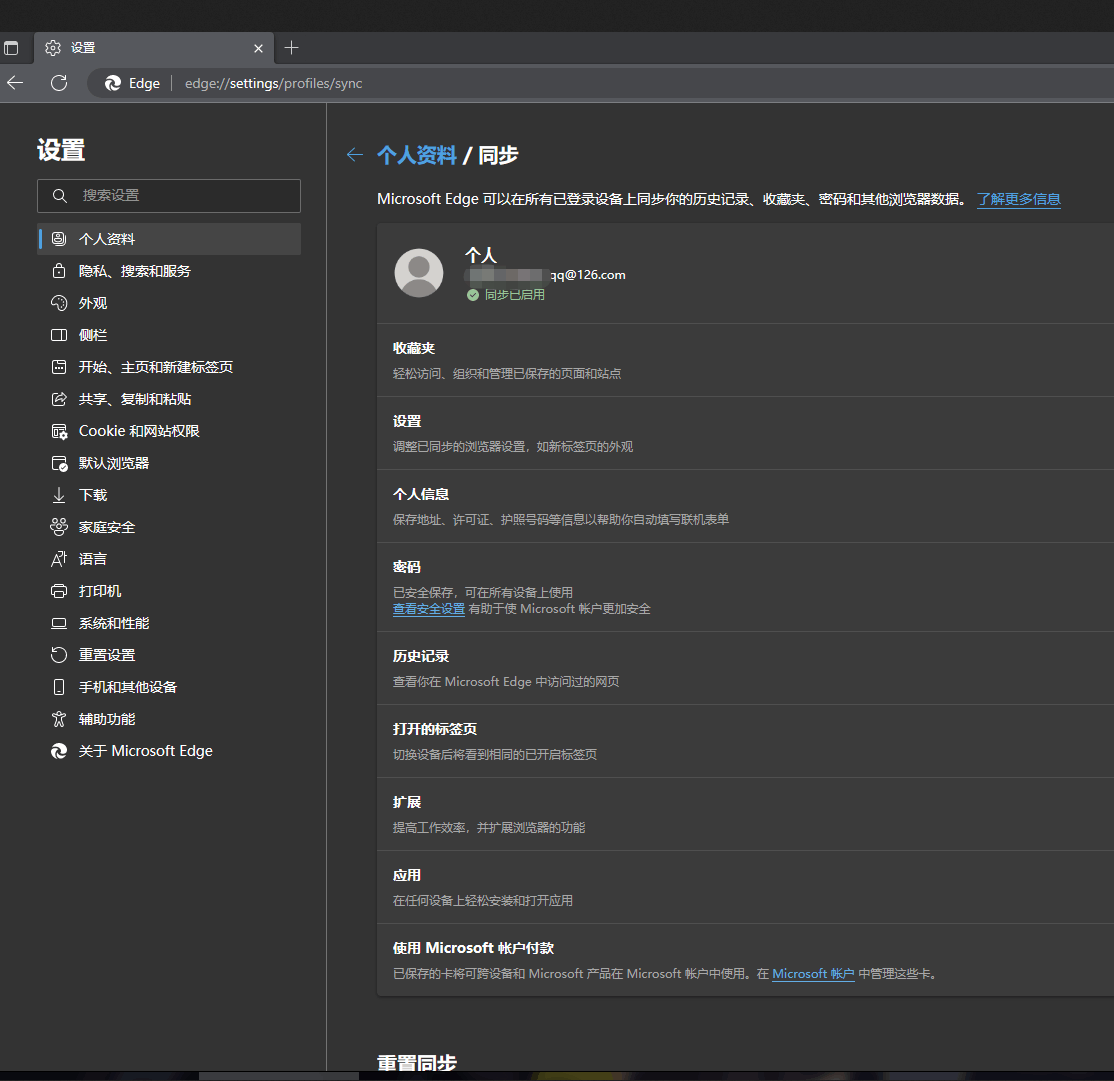Open 系统和性能 settings section
This screenshot has width=1114, height=1081.
coord(169,623)
